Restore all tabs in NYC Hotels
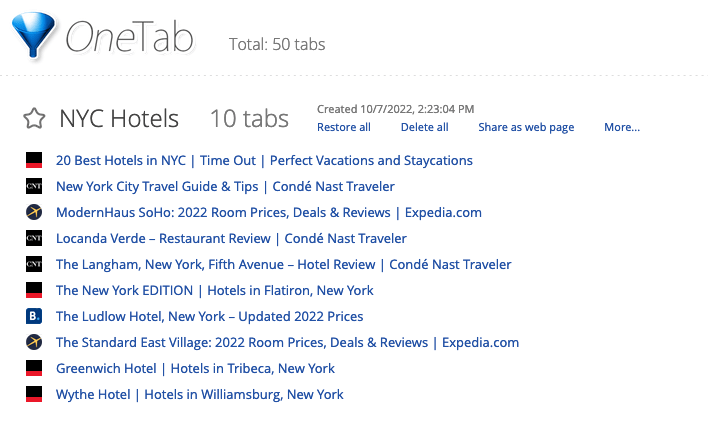The width and height of the screenshot is (708, 422). pyautogui.click(x=344, y=127)
